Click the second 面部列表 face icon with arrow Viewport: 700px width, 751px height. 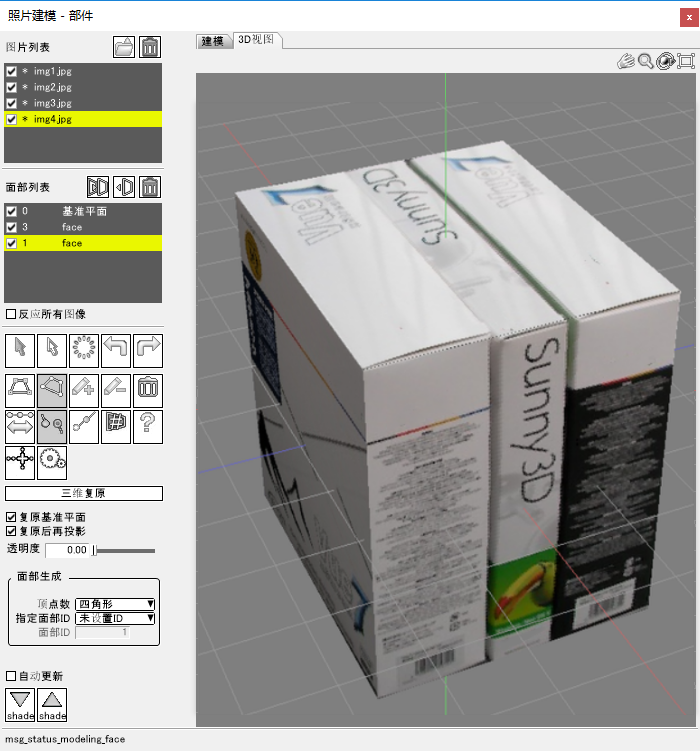click(124, 187)
